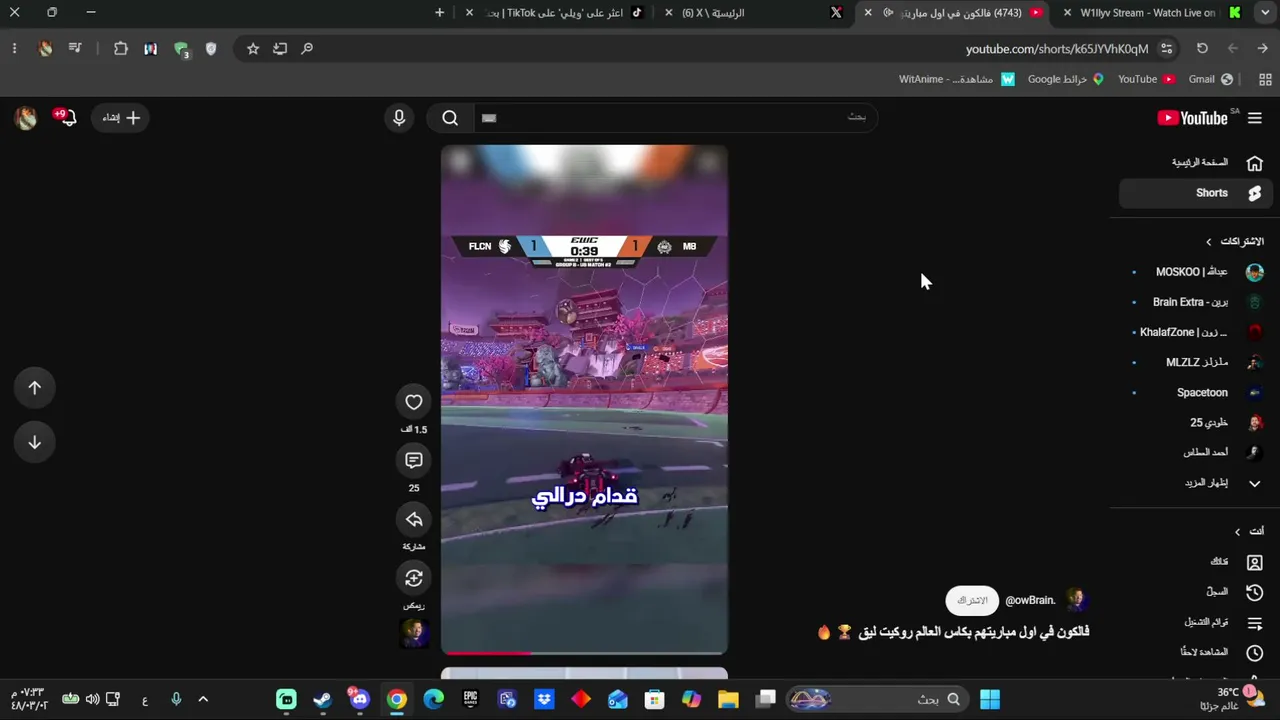Open Watch later (المشاهدة لاحقًا) in sidebar

point(1197,652)
